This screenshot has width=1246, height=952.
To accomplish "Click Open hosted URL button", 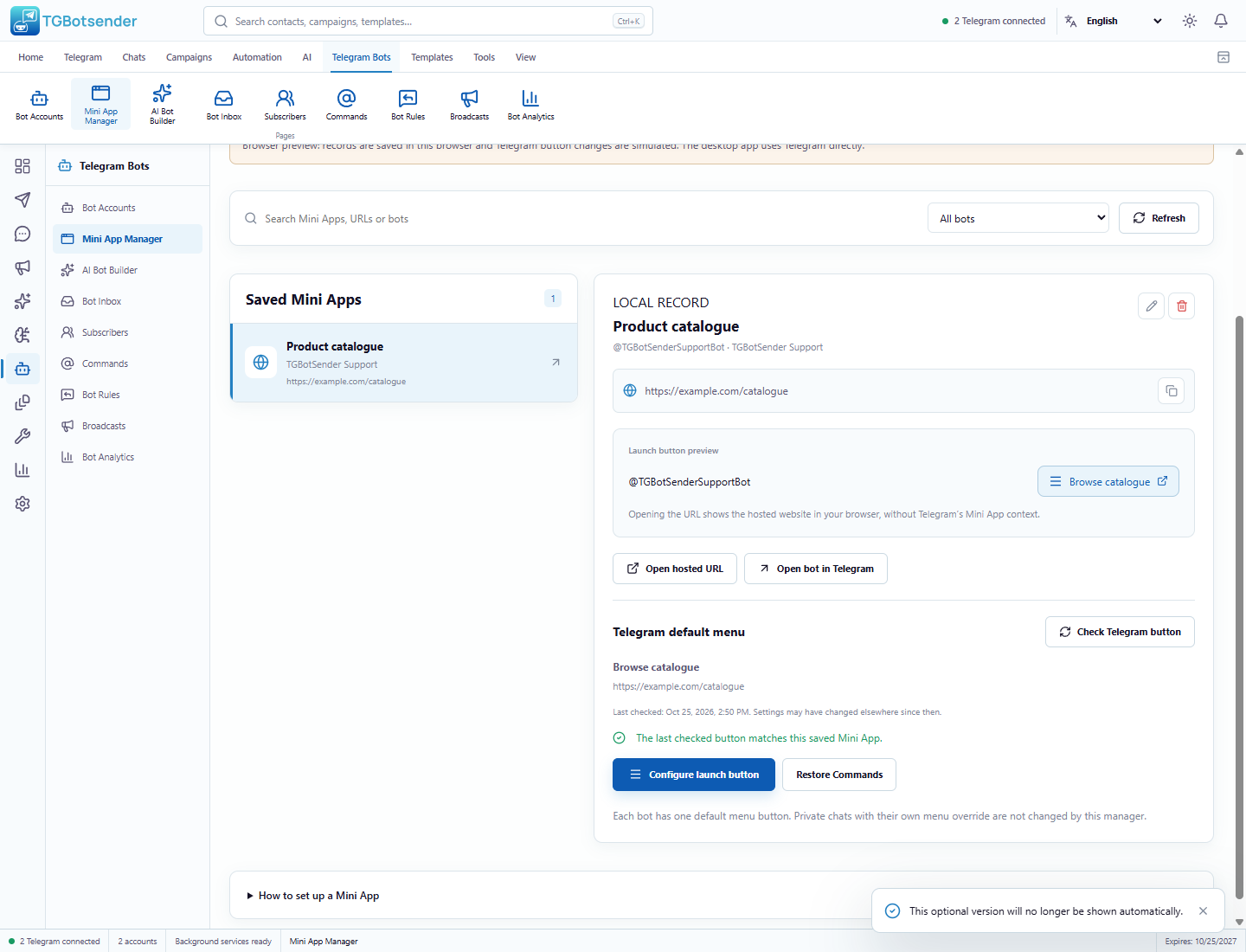I will tap(675, 569).
